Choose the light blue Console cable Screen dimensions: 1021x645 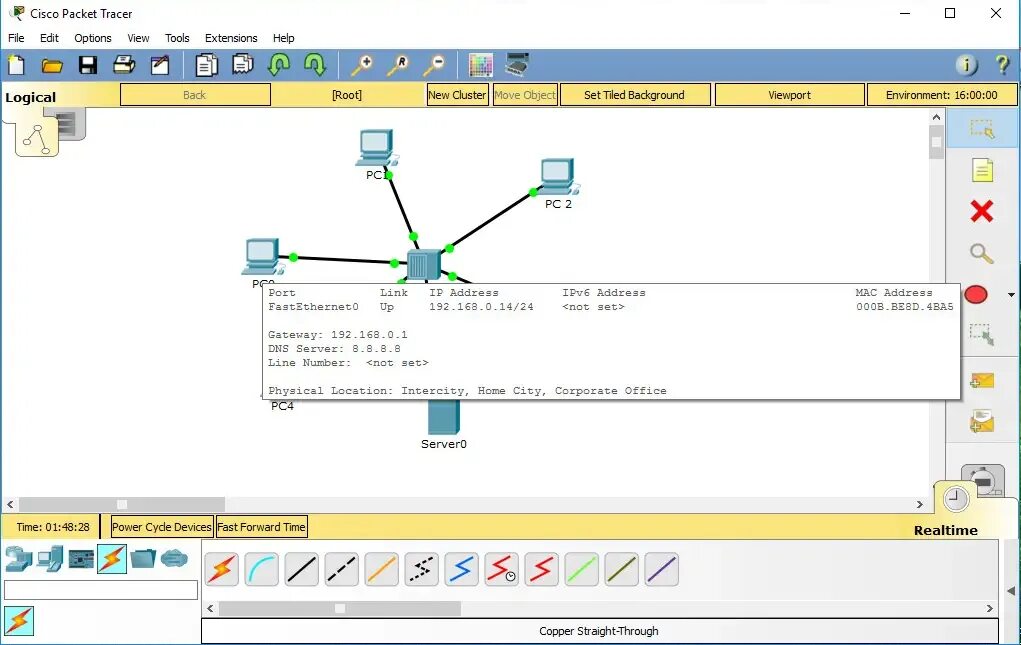tap(262, 570)
